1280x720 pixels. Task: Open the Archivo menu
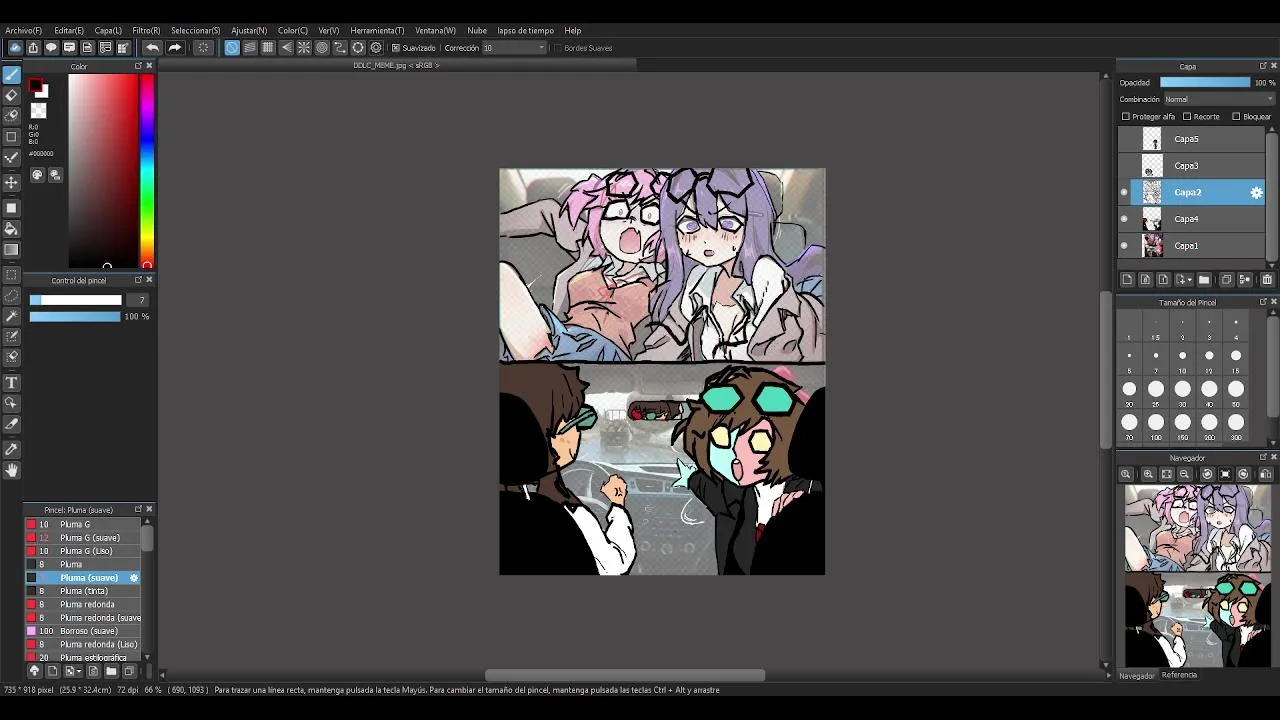(x=24, y=31)
